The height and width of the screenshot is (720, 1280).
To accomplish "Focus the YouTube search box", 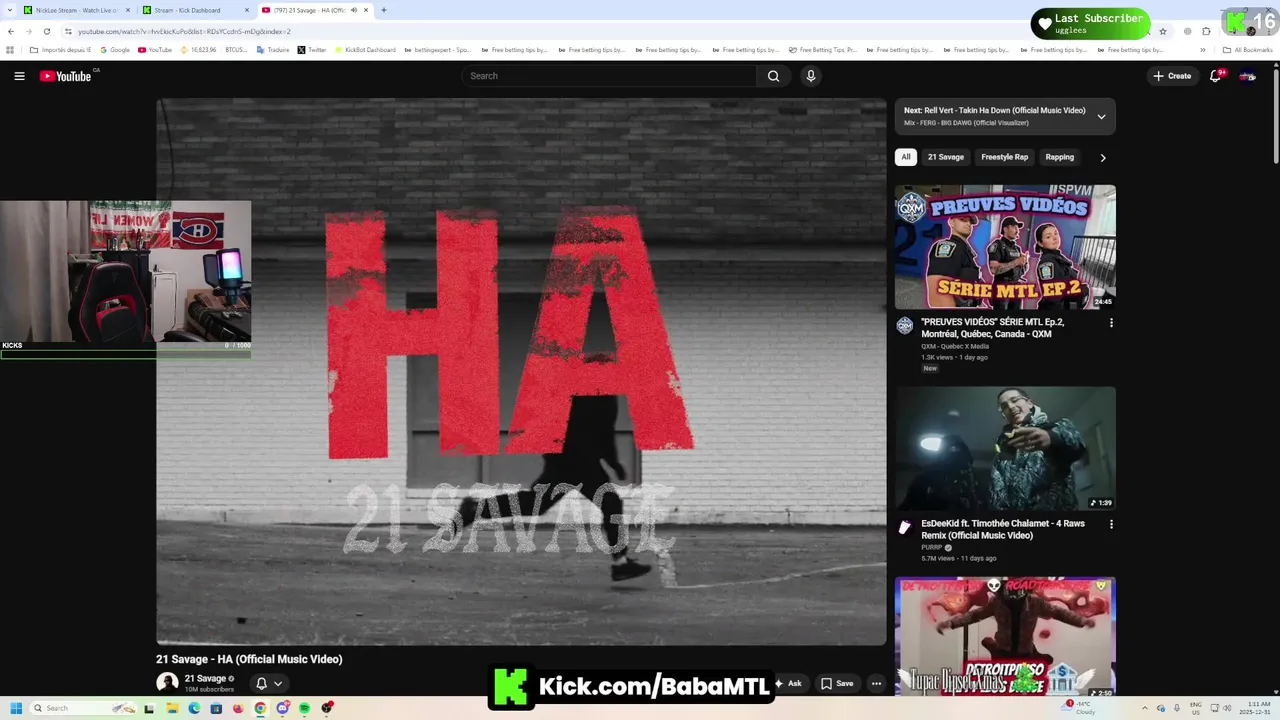I will coord(610,76).
